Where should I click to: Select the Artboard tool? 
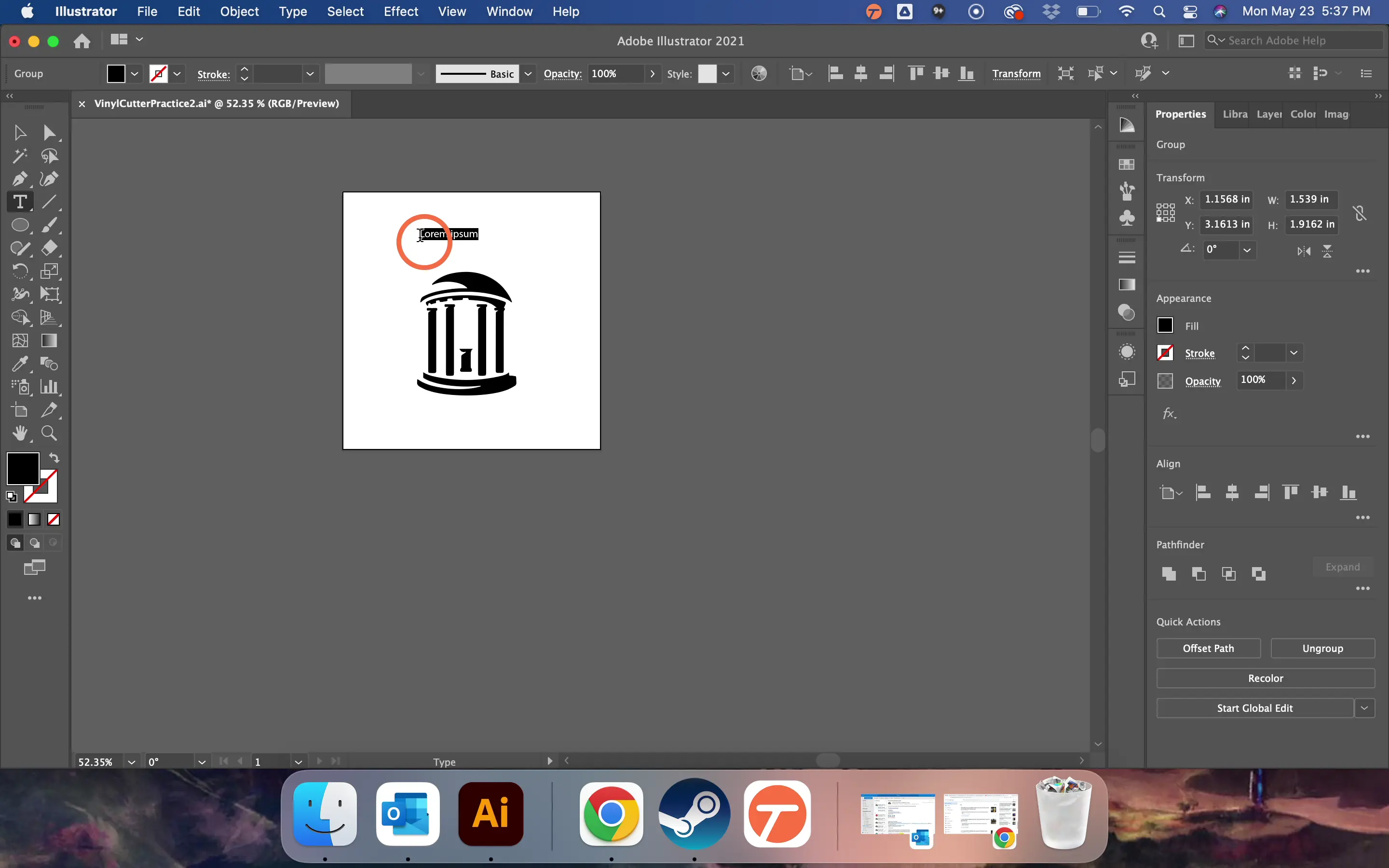(19, 410)
